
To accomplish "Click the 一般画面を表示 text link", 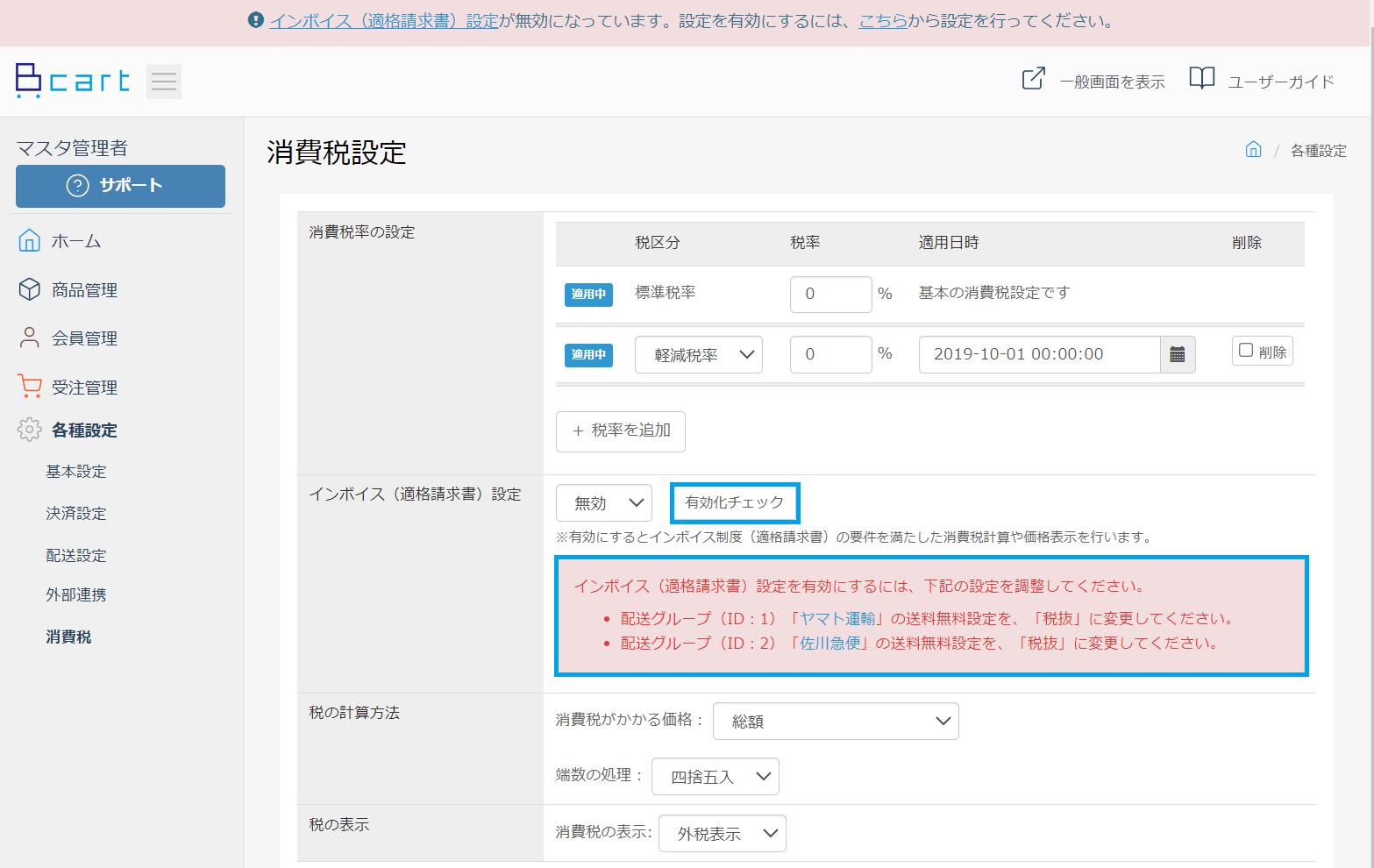I will [1112, 82].
